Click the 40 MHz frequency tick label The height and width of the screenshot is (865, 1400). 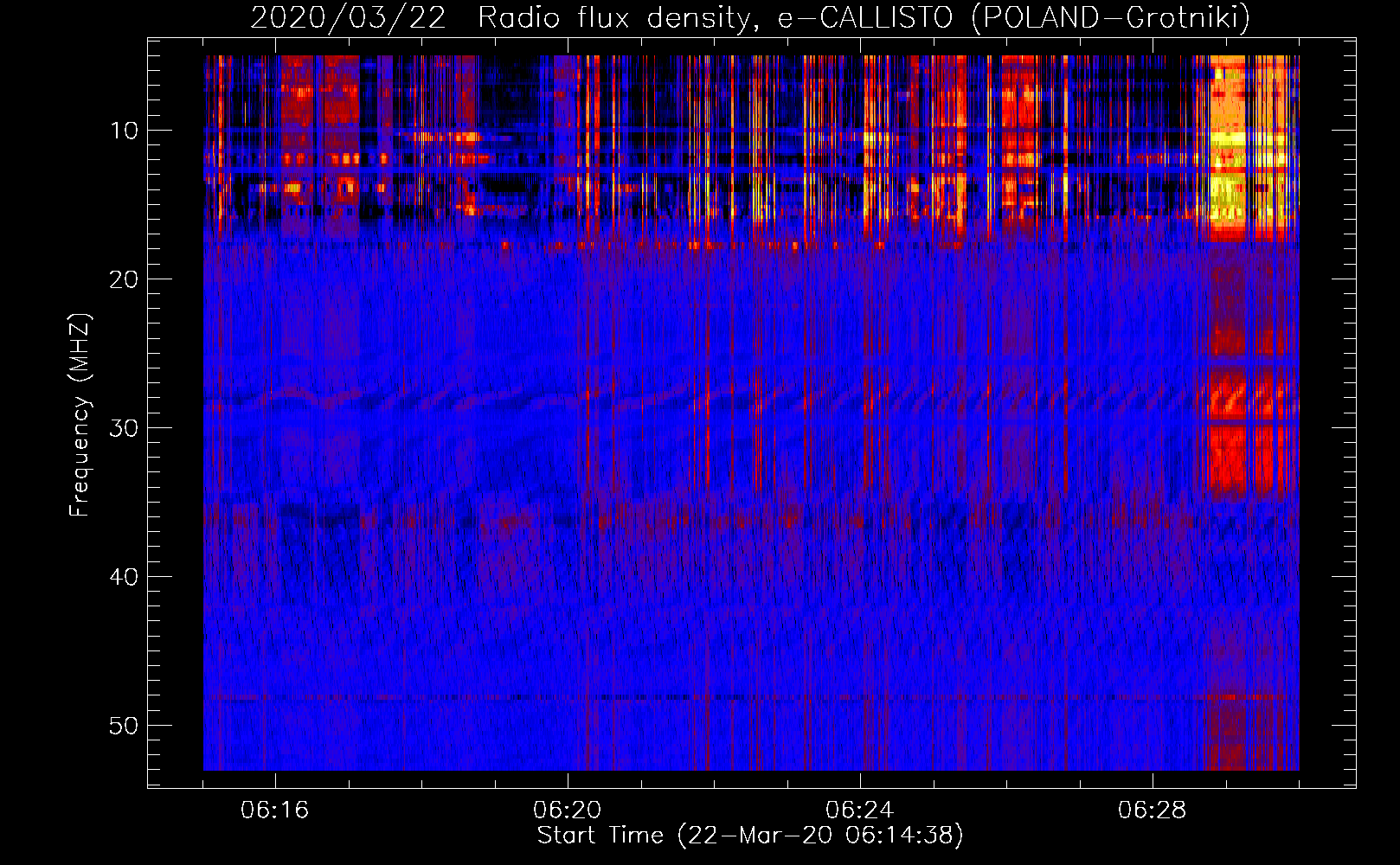[x=124, y=577]
